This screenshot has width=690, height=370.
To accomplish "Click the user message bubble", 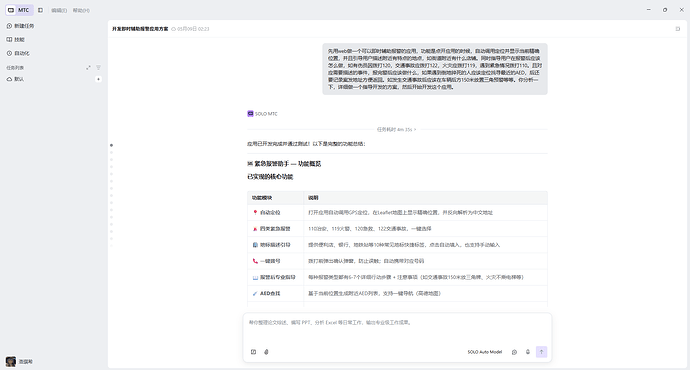I will point(435,69).
